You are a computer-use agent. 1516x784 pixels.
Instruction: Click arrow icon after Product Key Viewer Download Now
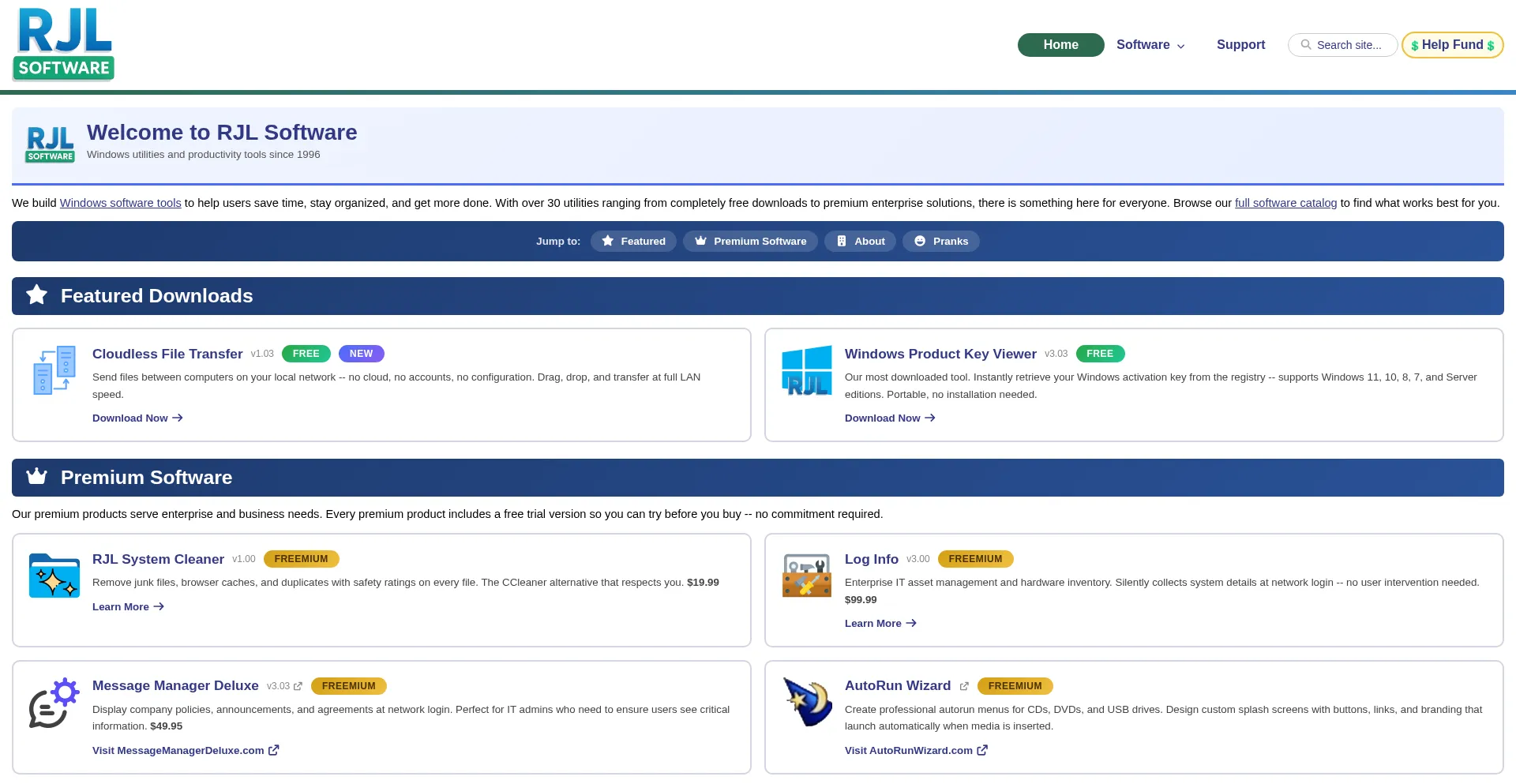tap(930, 418)
